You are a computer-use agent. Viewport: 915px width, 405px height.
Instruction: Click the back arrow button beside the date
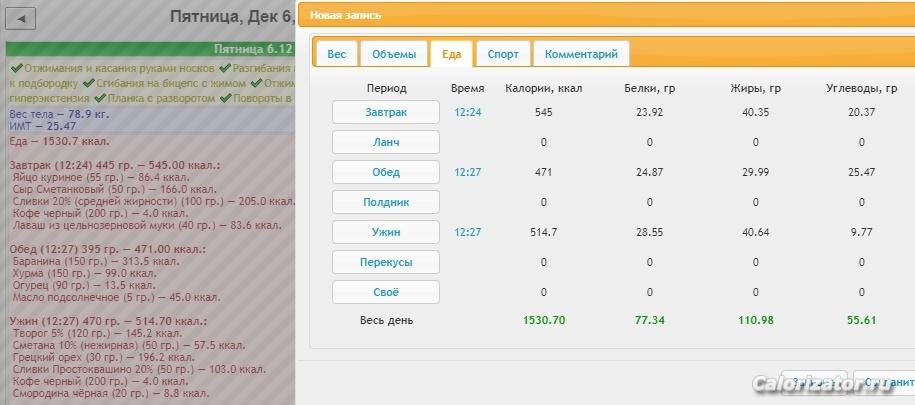tap(21, 18)
